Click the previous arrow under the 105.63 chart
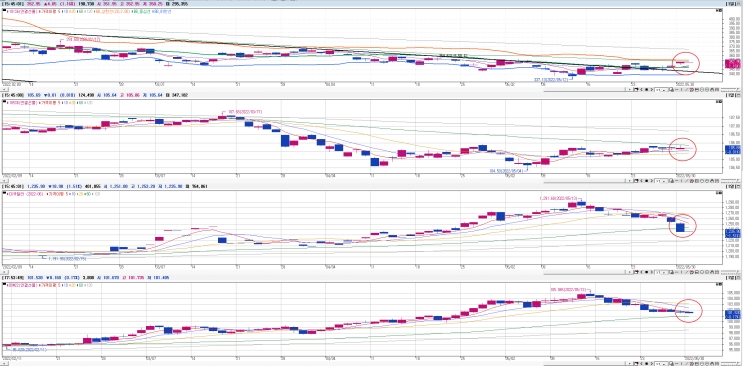743x366 pixels. (x=642, y=181)
